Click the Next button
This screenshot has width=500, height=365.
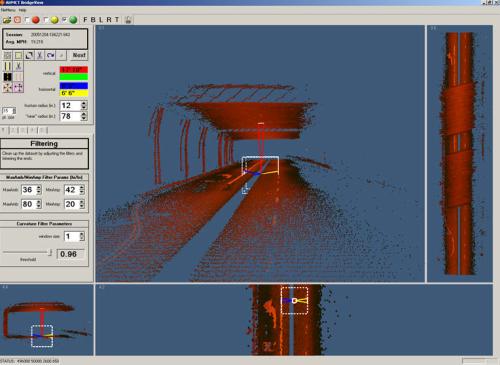[x=79, y=55]
